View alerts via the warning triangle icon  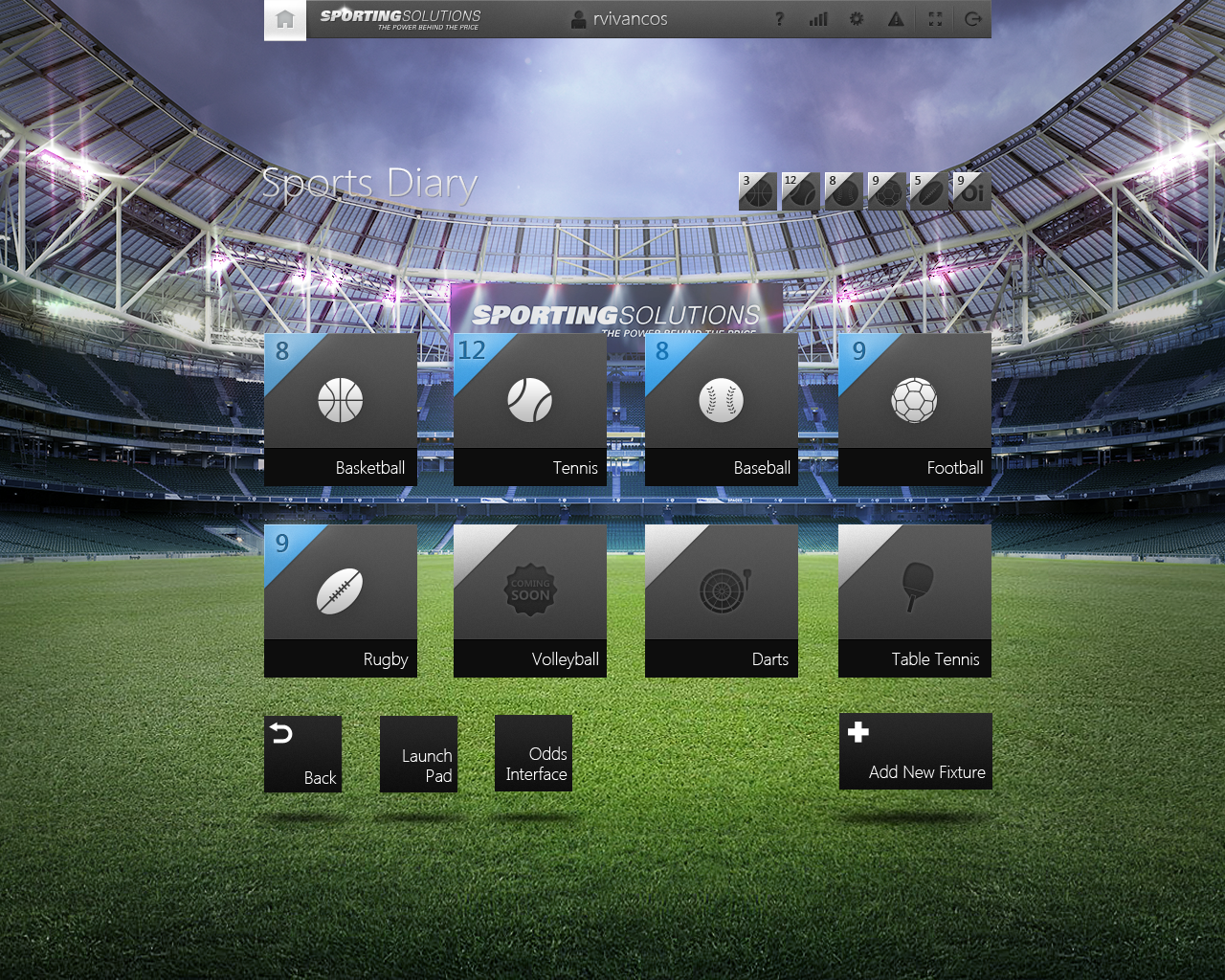point(896,19)
